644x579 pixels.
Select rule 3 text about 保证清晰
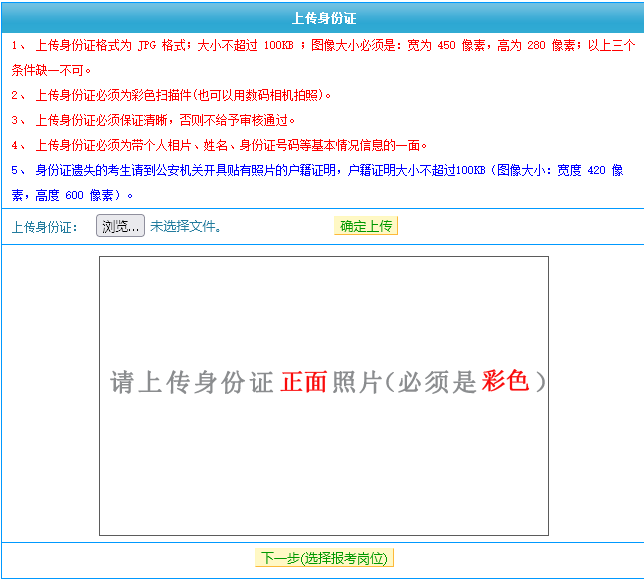pos(153,121)
